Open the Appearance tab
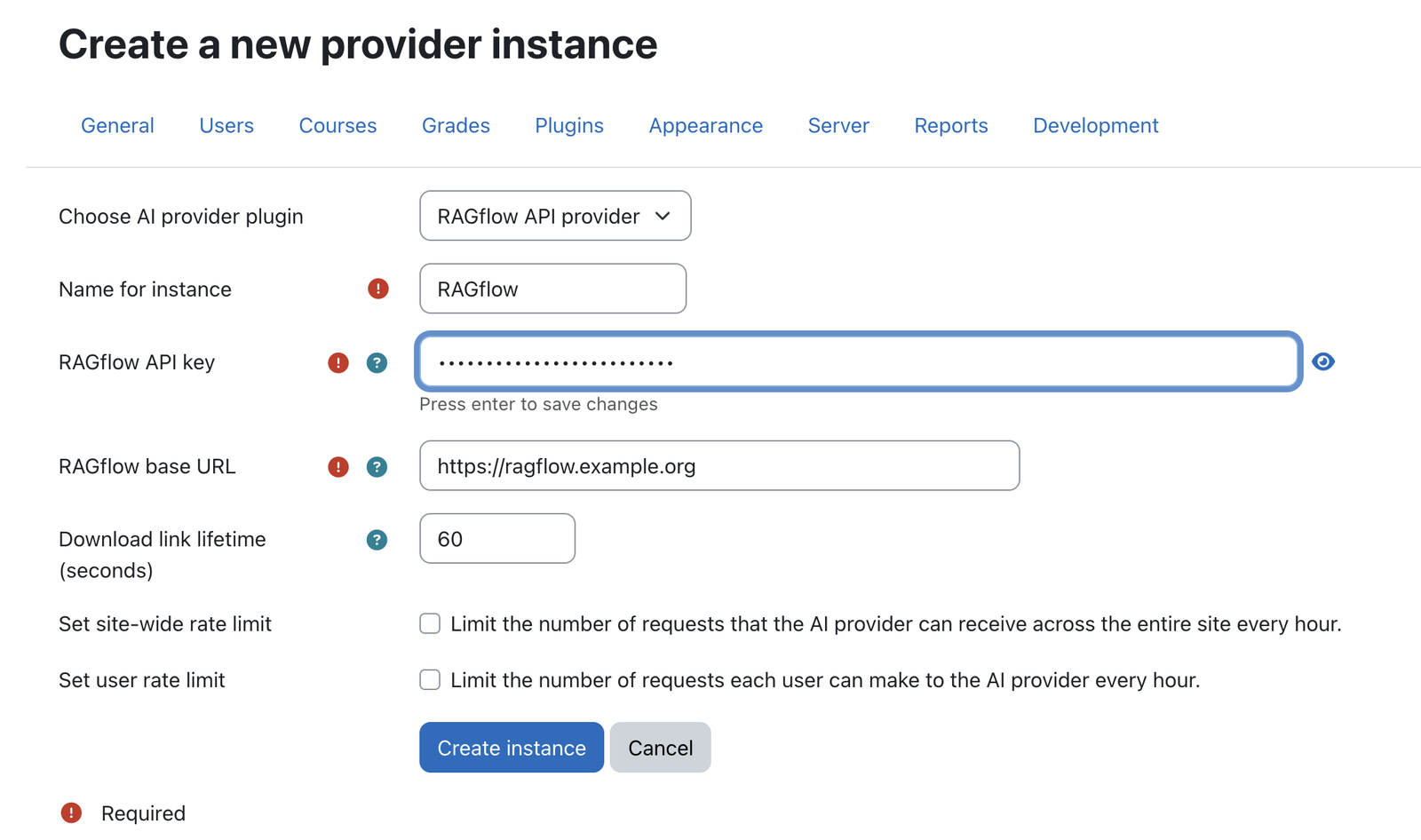Image resolution: width=1421 pixels, height=840 pixels. coord(705,125)
